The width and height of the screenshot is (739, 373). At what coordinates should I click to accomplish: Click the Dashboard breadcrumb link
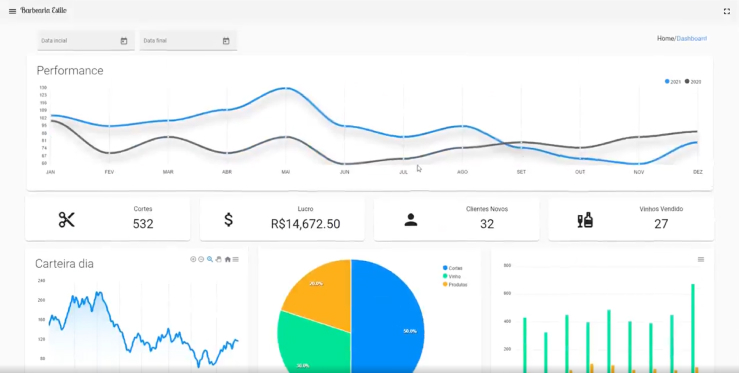click(692, 39)
